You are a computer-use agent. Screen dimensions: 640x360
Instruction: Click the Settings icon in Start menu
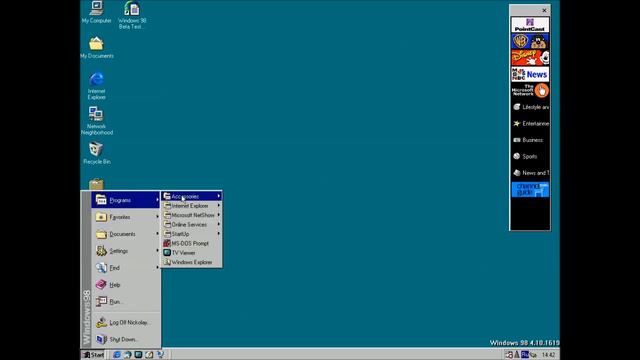(x=101, y=251)
